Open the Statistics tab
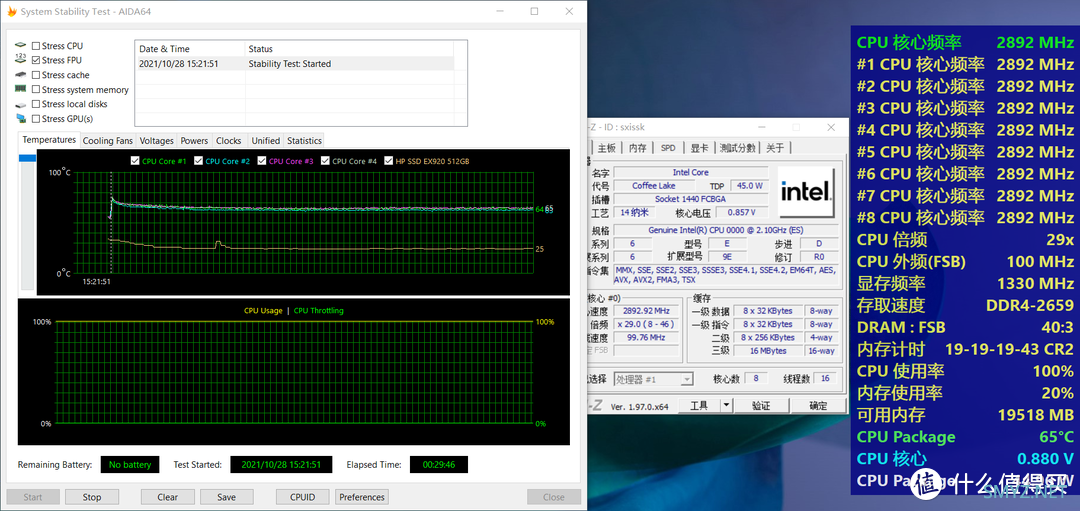 tap(304, 140)
